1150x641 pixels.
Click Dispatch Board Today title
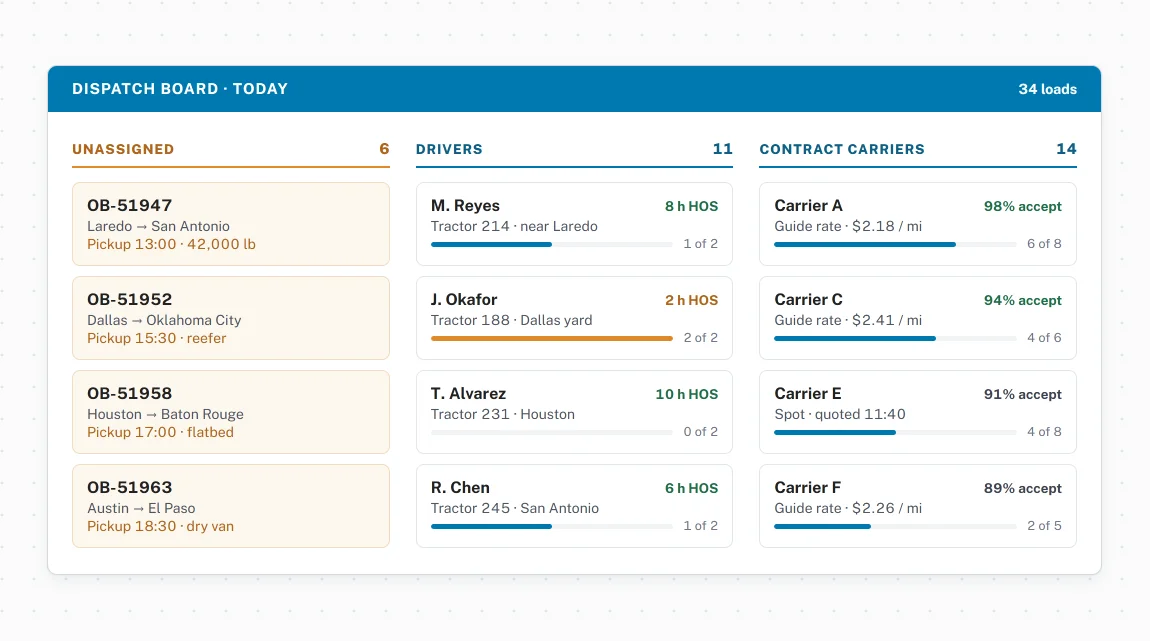(x=180, y=89)
